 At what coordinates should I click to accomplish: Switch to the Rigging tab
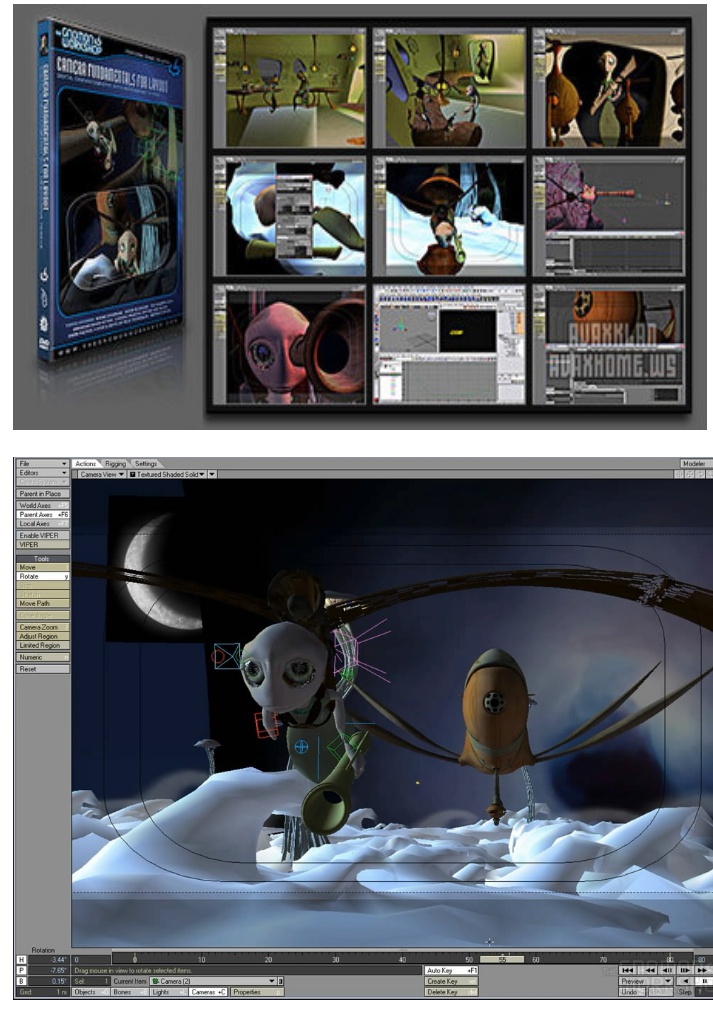(x=115, y=463)
